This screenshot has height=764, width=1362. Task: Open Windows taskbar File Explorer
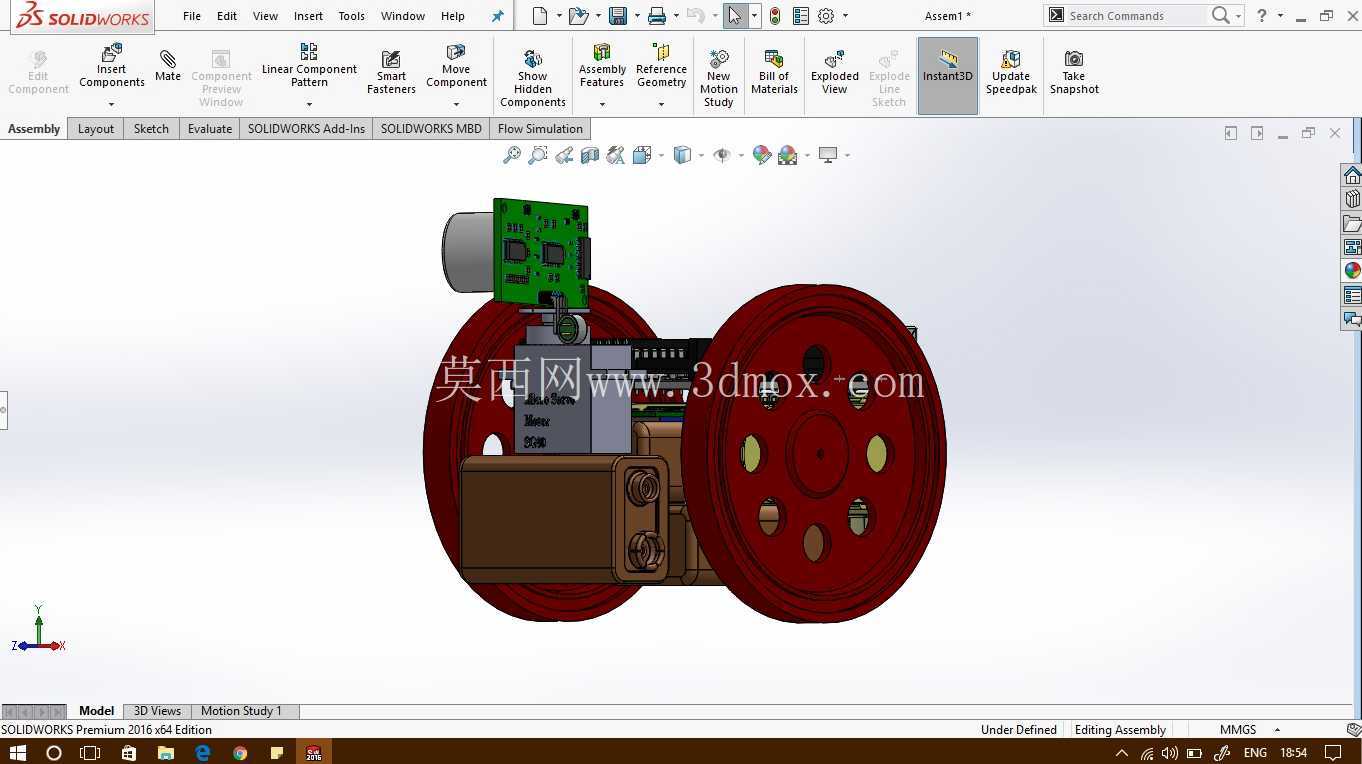click(166, 752)
